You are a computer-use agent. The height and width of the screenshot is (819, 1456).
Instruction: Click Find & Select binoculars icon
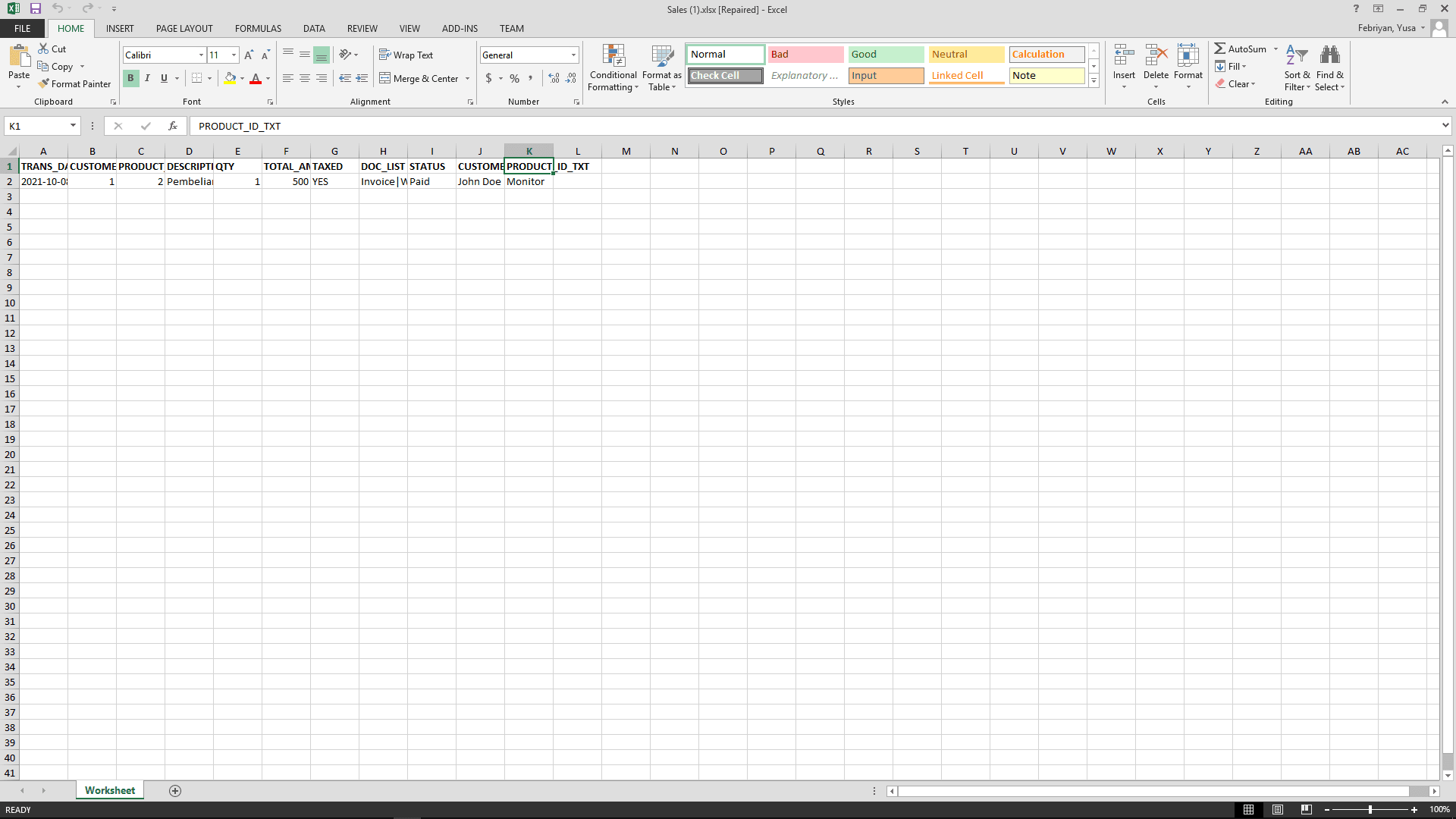pyautogui.click(x=1329, y=56)
